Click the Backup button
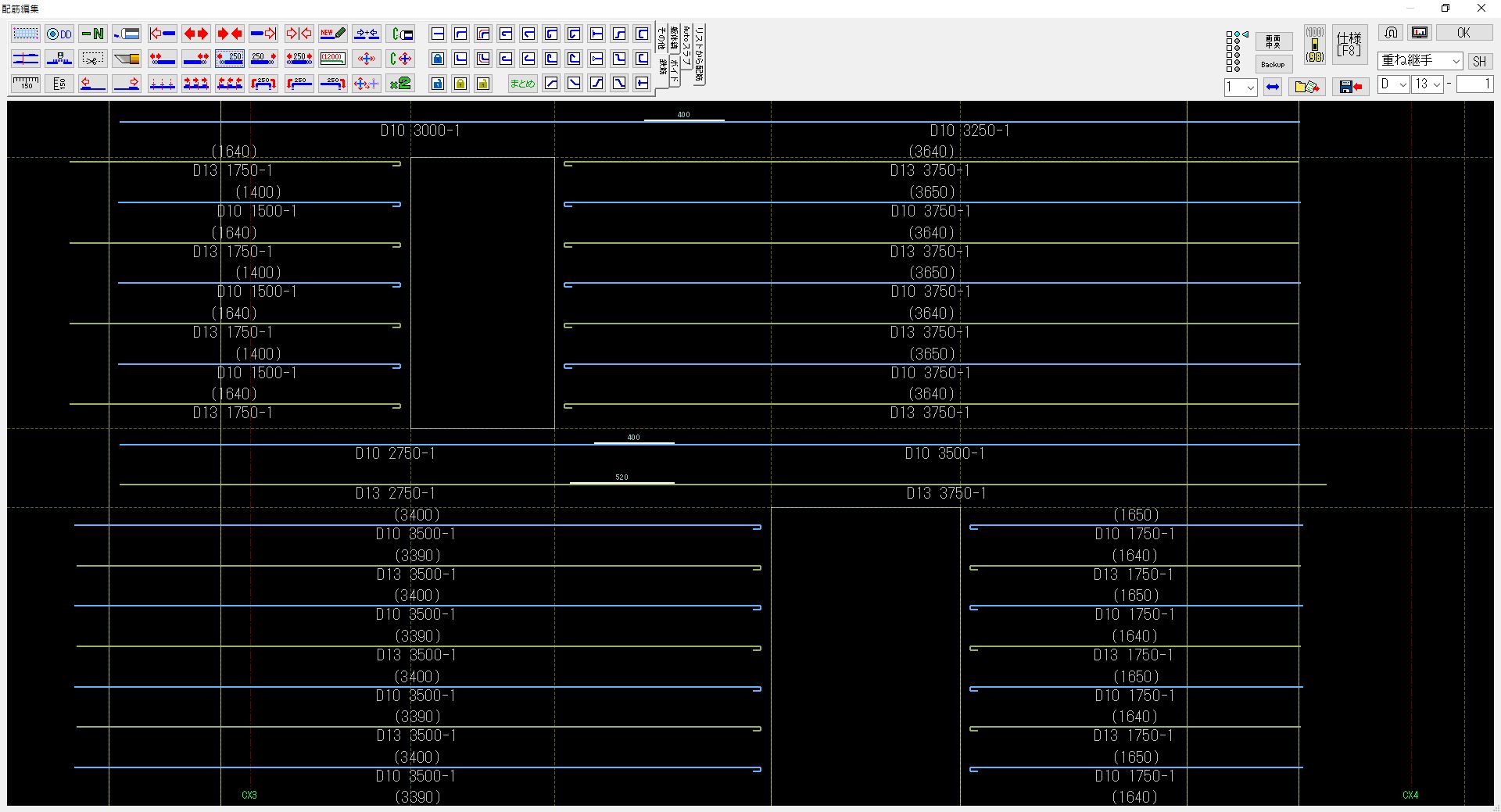 1274,64
